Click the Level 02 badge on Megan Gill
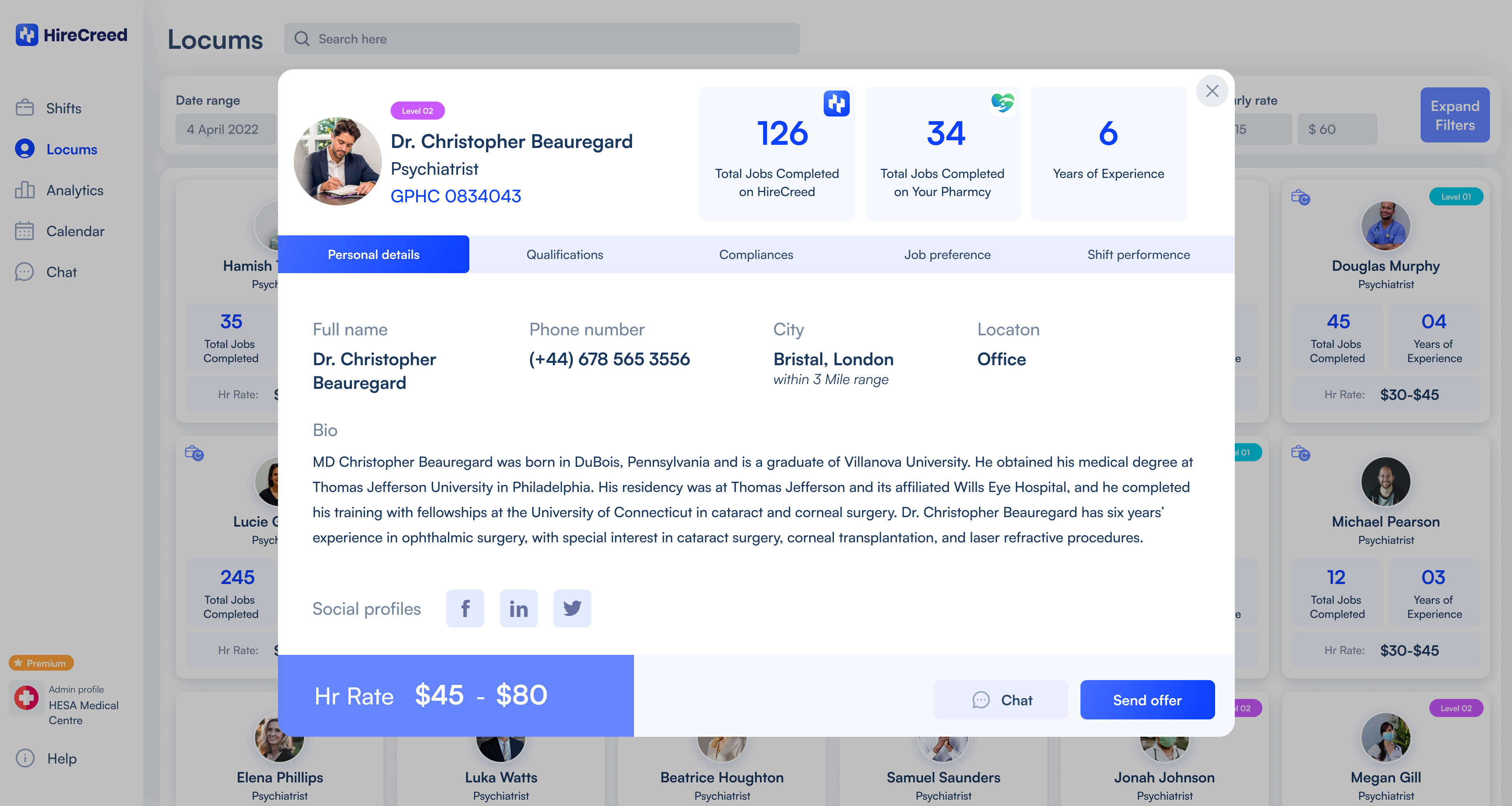Image resolution: width=1512 pixels, height=806 pixels. 1456,708
